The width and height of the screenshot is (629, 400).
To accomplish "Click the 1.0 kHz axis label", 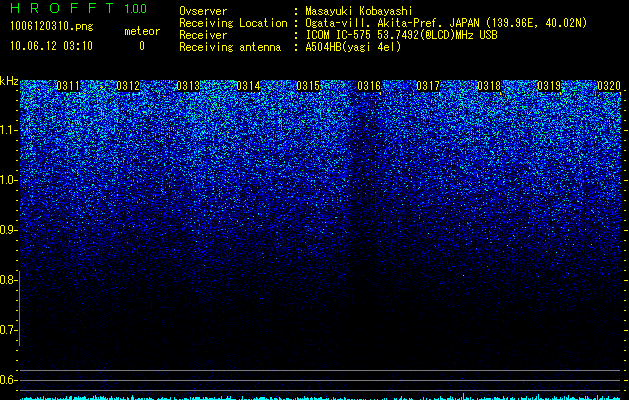I will pos(7,180).
